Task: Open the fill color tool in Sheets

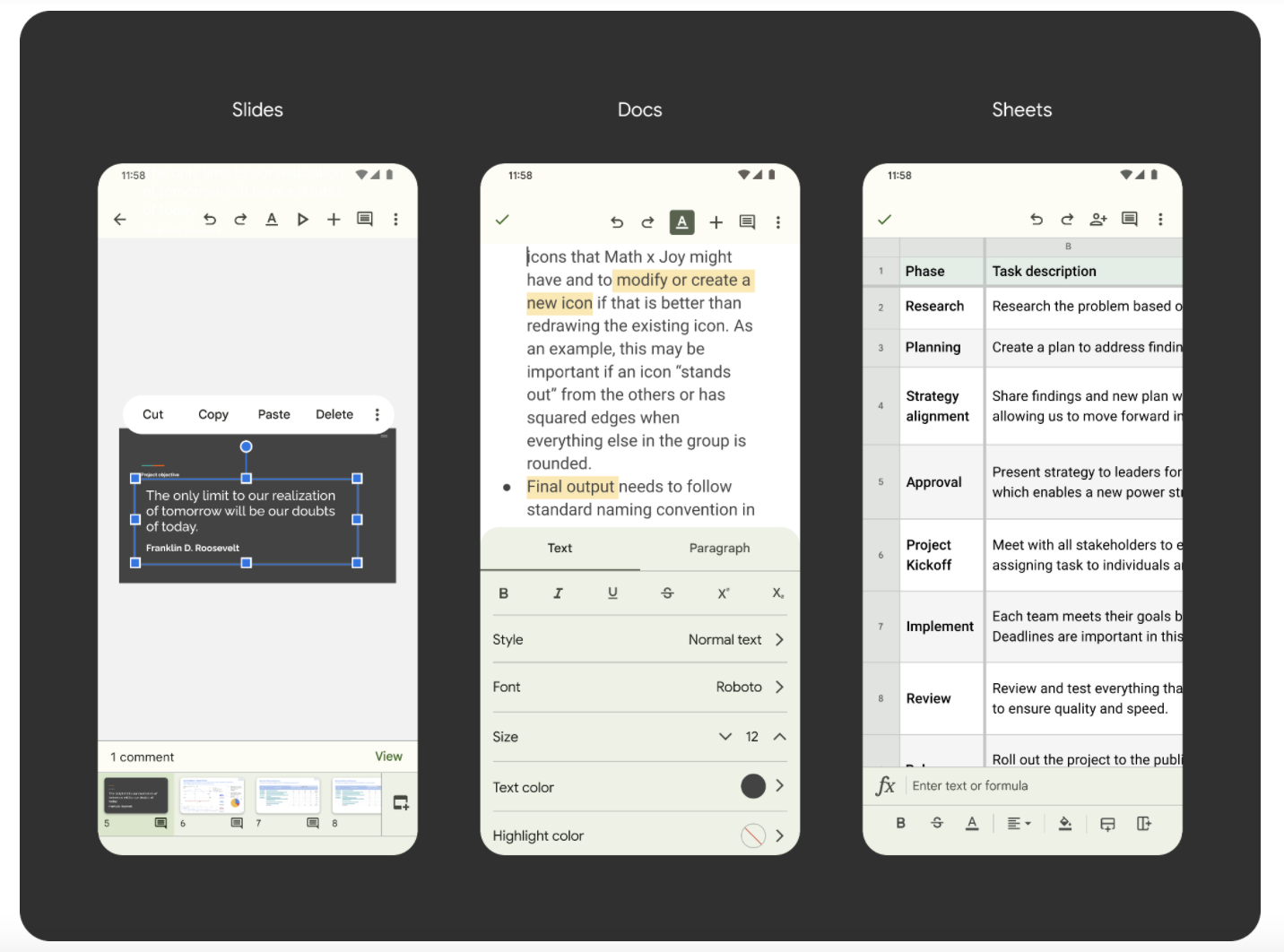Action: point(1065,822)
